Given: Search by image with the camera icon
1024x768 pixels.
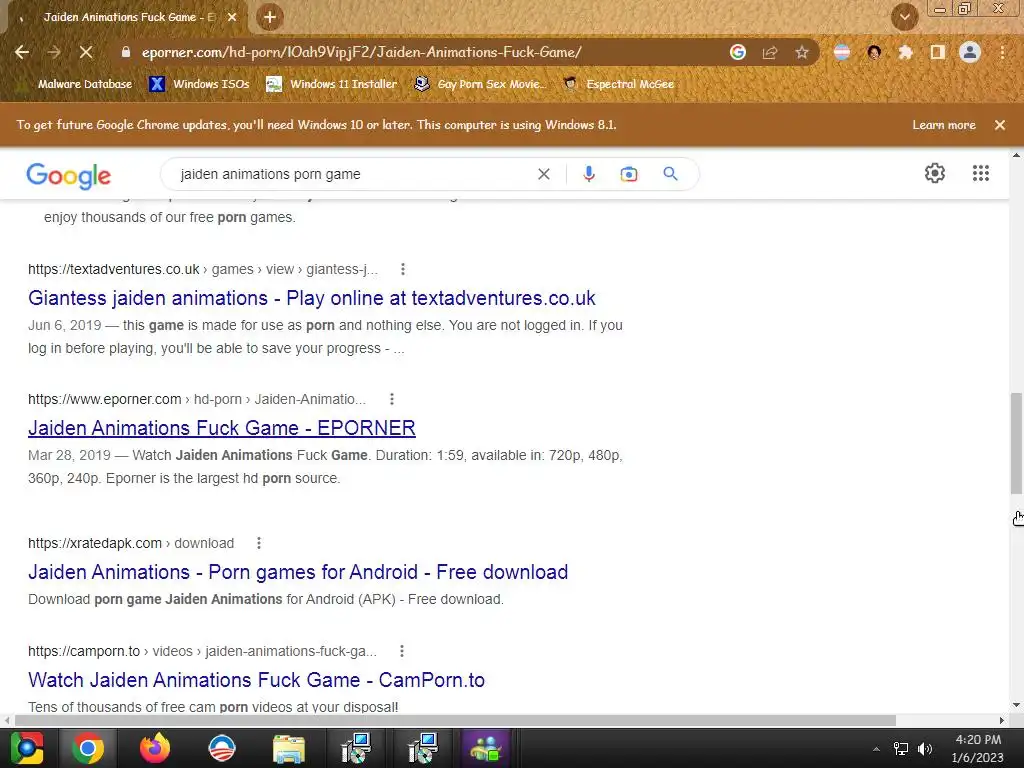Looking at the screenshot, I should [628, 174].
